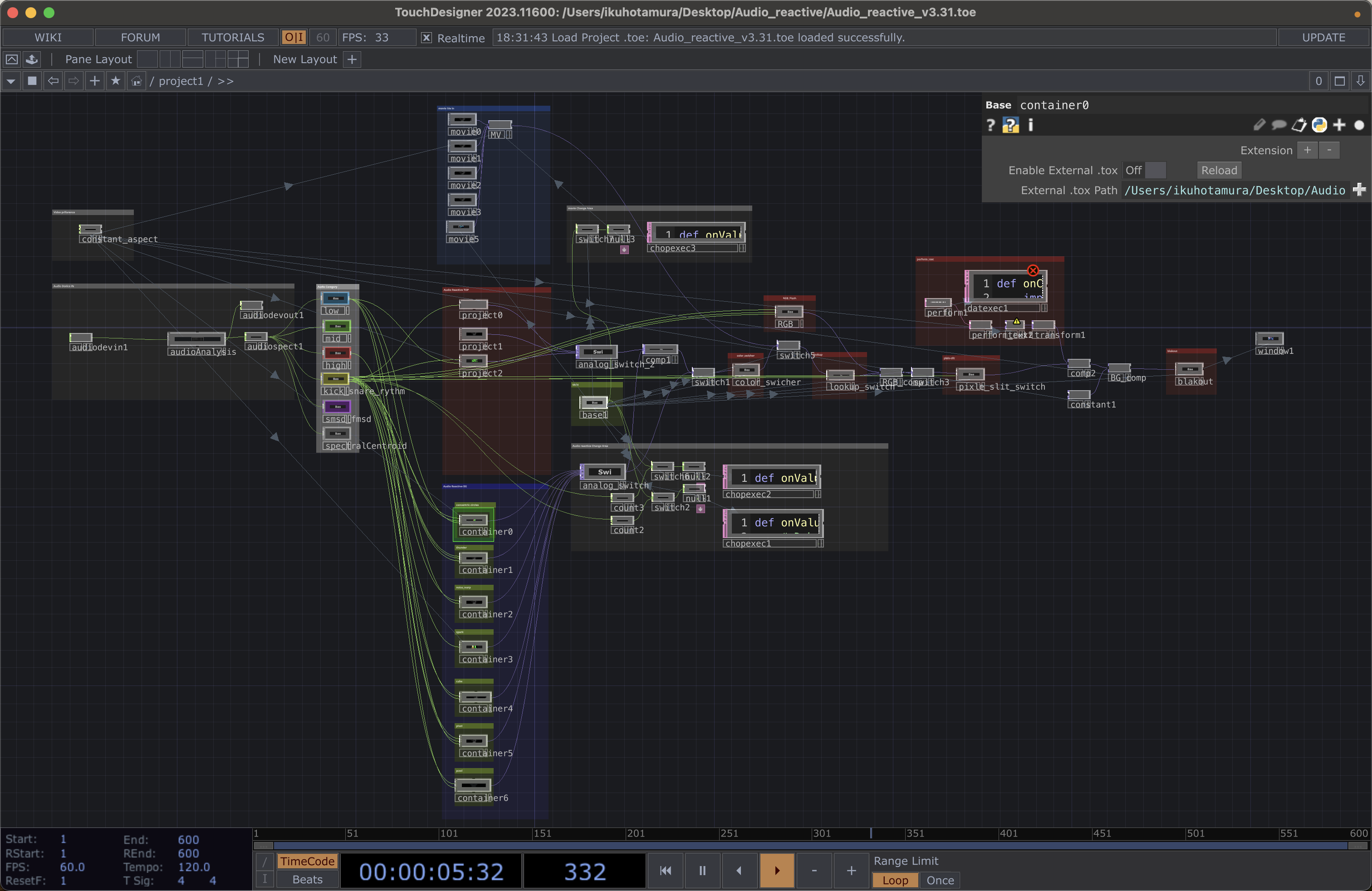
Task: Switch parameter language Python icon
Action: click(1319, 125)
